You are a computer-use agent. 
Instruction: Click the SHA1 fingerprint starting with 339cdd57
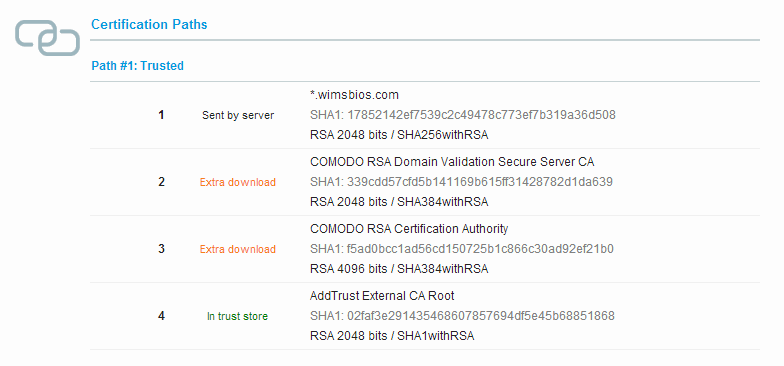click(462, 182)
